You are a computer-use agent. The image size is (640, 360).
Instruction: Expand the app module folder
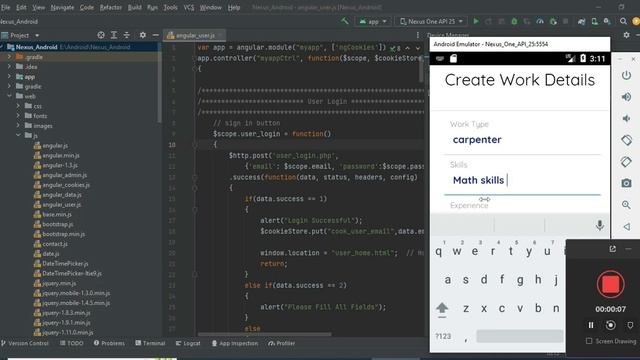tap(9, 76)
